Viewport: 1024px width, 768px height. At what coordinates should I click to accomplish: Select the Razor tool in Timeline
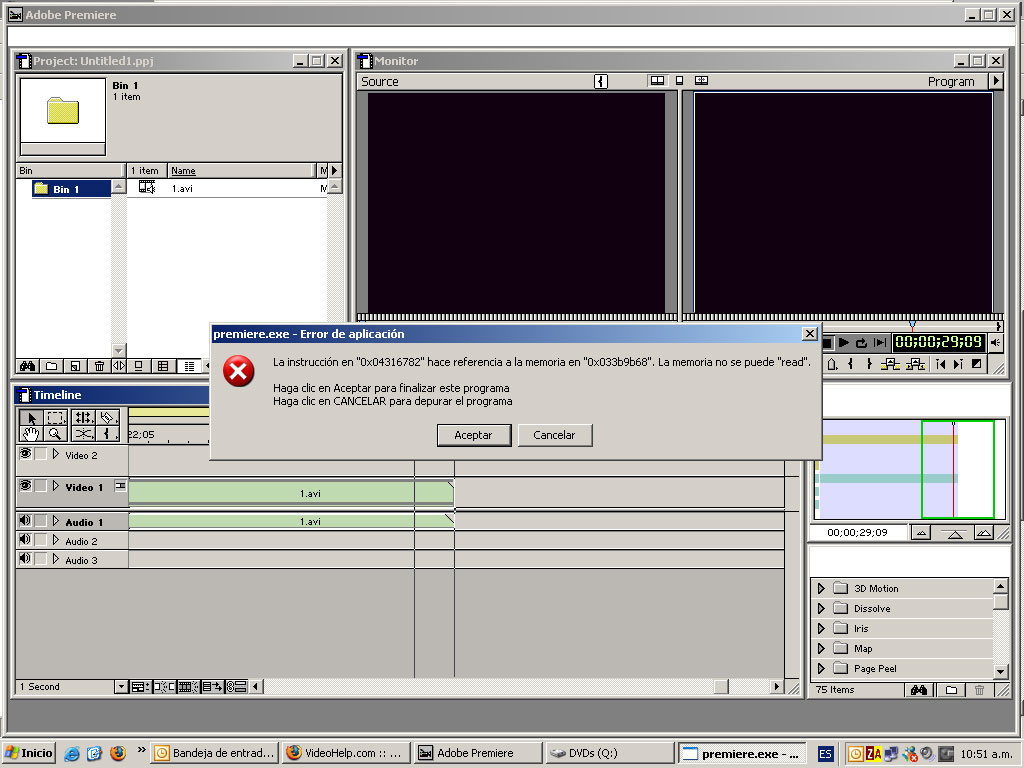point(108,417)
